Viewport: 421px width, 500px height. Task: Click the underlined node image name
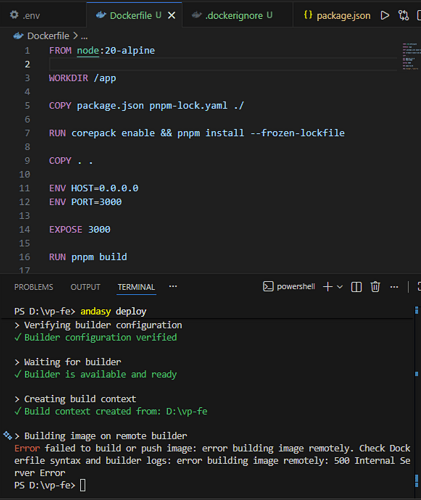point(88,51)
